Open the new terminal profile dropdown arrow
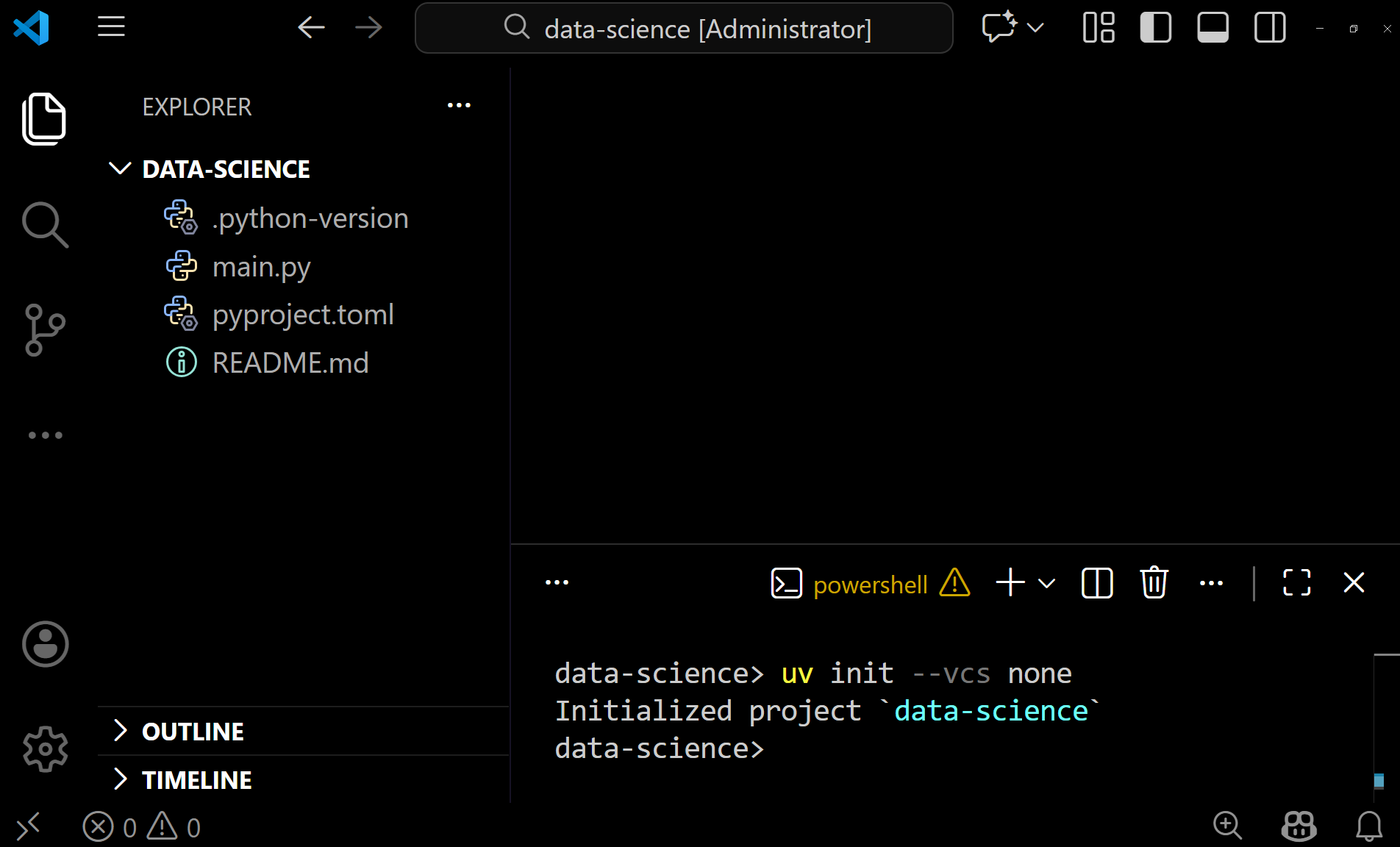 tap(1047, 584)
